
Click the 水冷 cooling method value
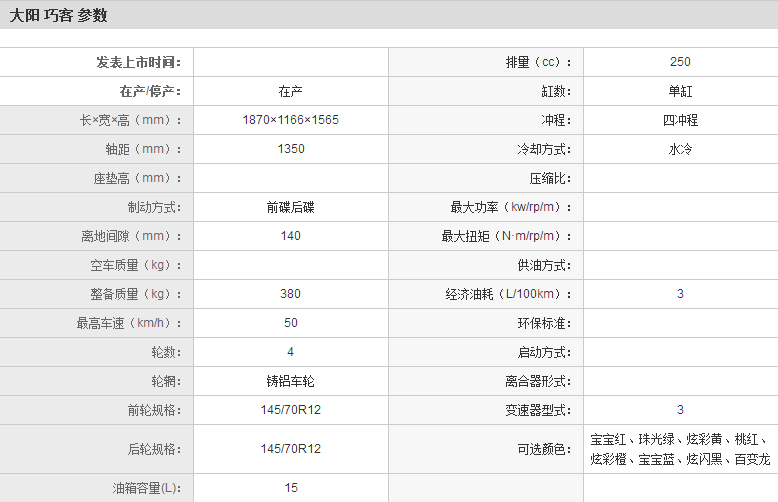coord(680,149)
